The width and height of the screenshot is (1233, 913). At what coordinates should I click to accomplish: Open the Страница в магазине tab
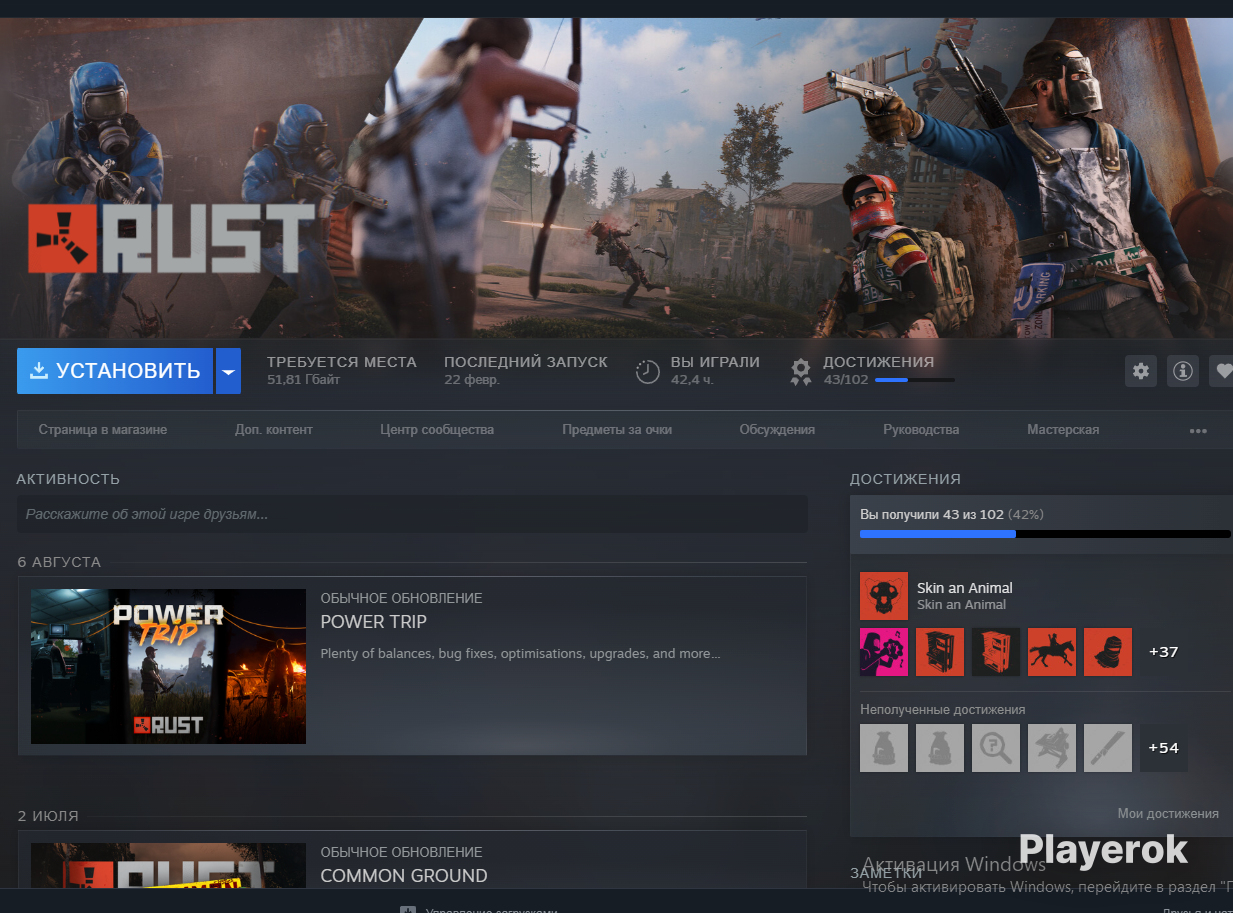[x=103, y=430]
